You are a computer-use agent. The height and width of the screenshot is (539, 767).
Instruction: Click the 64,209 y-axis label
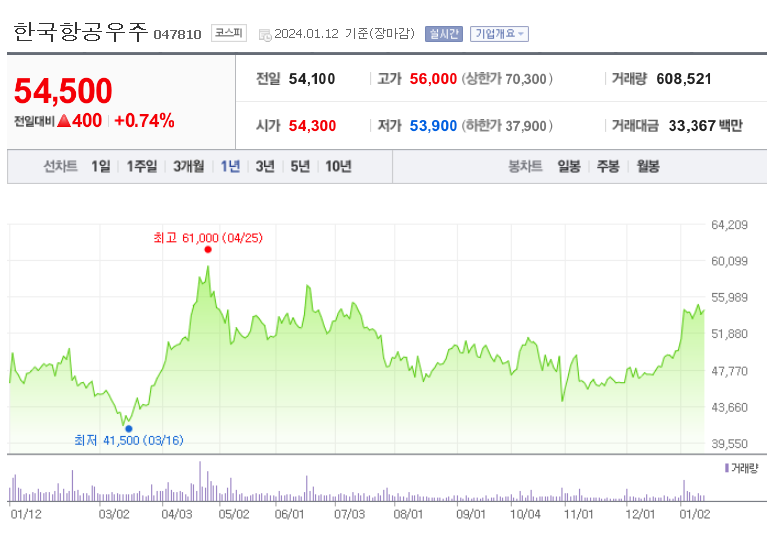tap(729, 225)
